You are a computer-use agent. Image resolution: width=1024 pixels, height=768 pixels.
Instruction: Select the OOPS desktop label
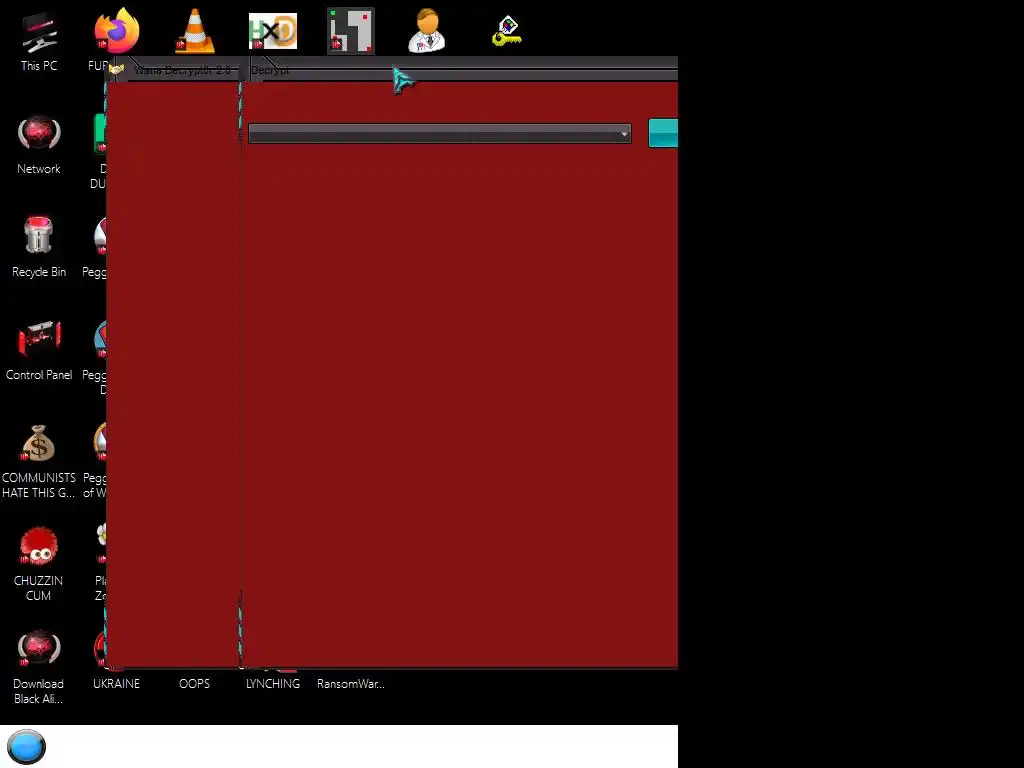(x=195, y=684)
